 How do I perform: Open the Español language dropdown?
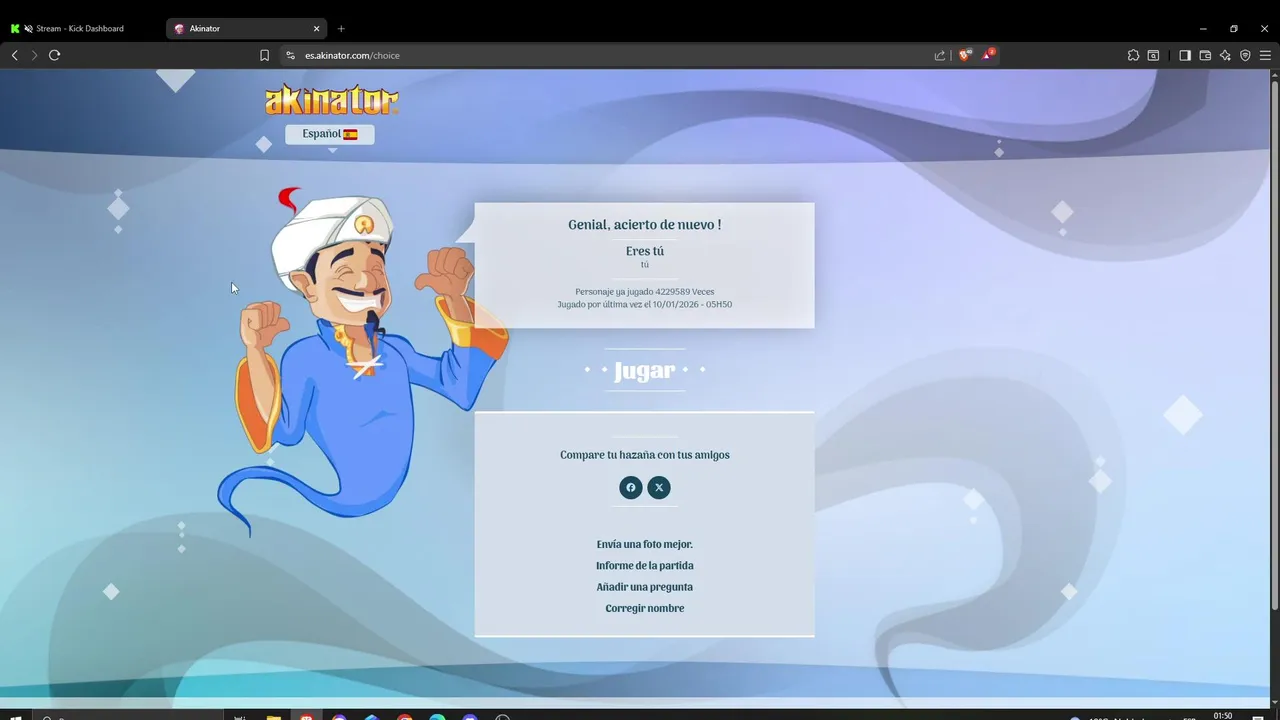(x=330, y=134)
